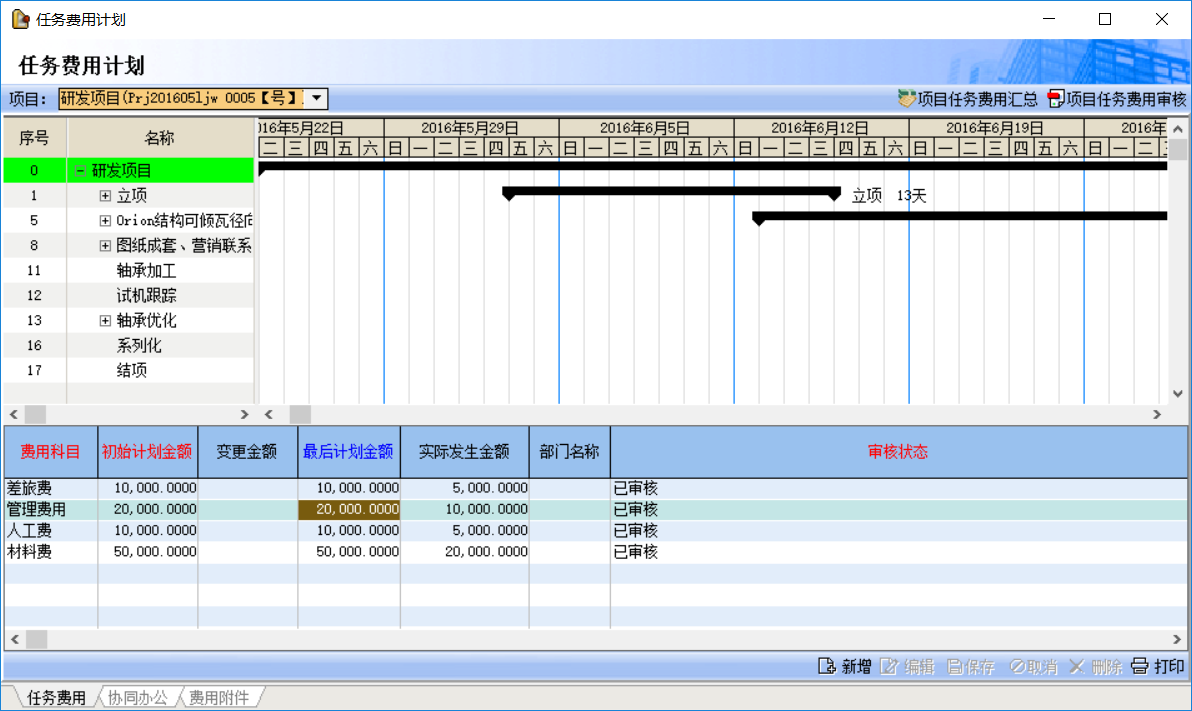Click the 保存 (save) toolbar icon
Viewport: 1192px width, 711px height.
(x=954, y=667)
